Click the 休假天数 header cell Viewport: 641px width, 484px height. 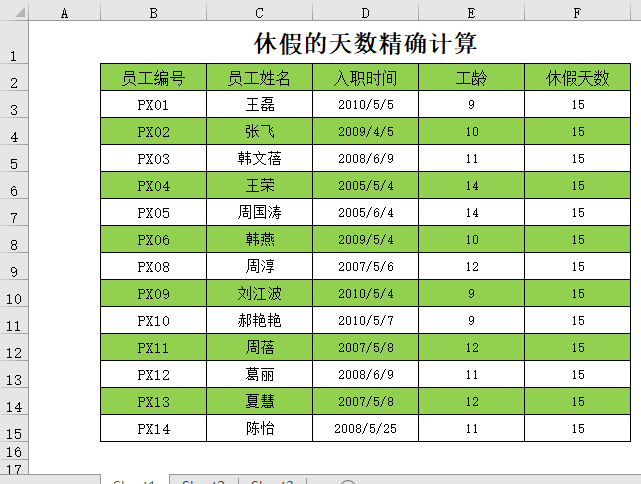(x=577, y=78)
